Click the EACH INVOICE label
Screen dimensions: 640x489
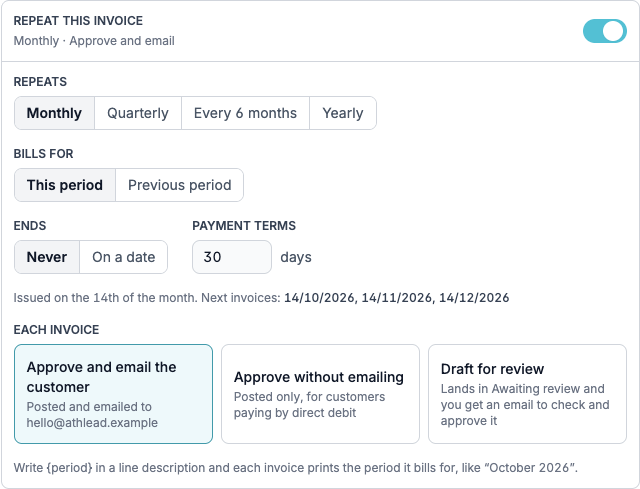click(56, 329)
